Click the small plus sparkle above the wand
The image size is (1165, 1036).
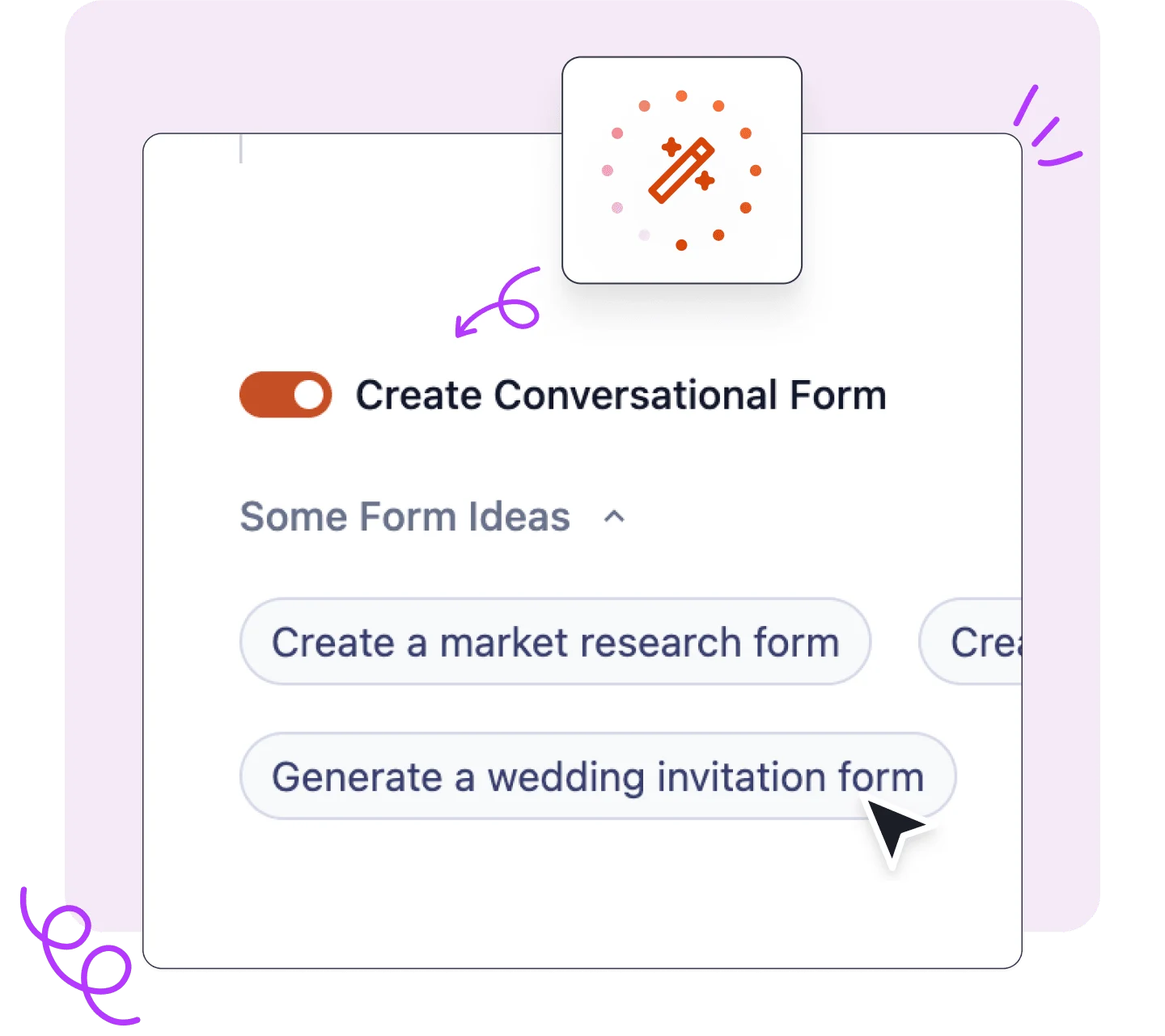tap(671, 147)
